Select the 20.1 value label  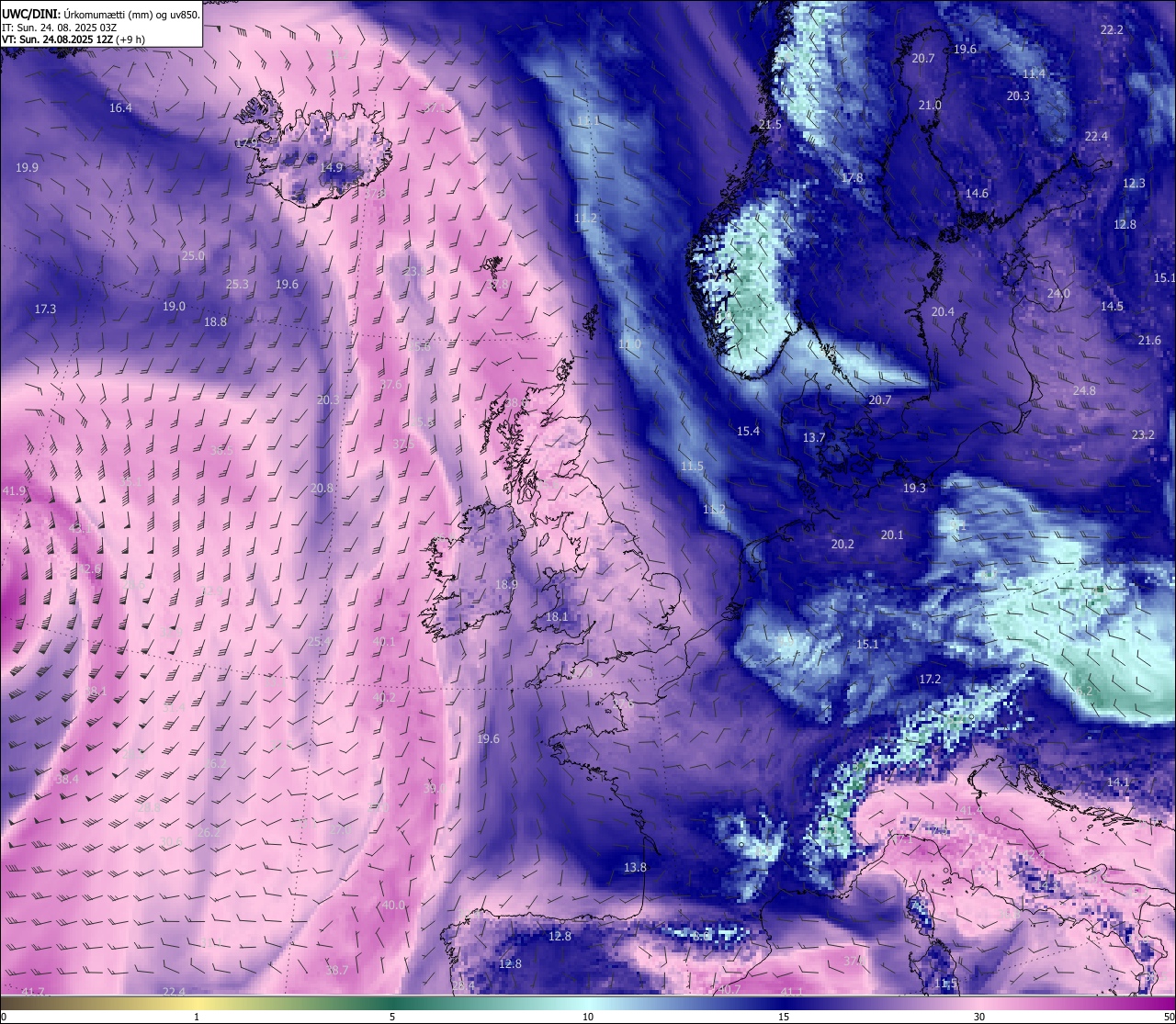click(892, 535)
